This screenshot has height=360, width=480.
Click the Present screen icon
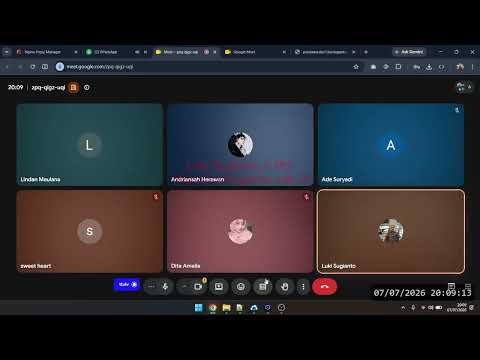tap(219, 287)
